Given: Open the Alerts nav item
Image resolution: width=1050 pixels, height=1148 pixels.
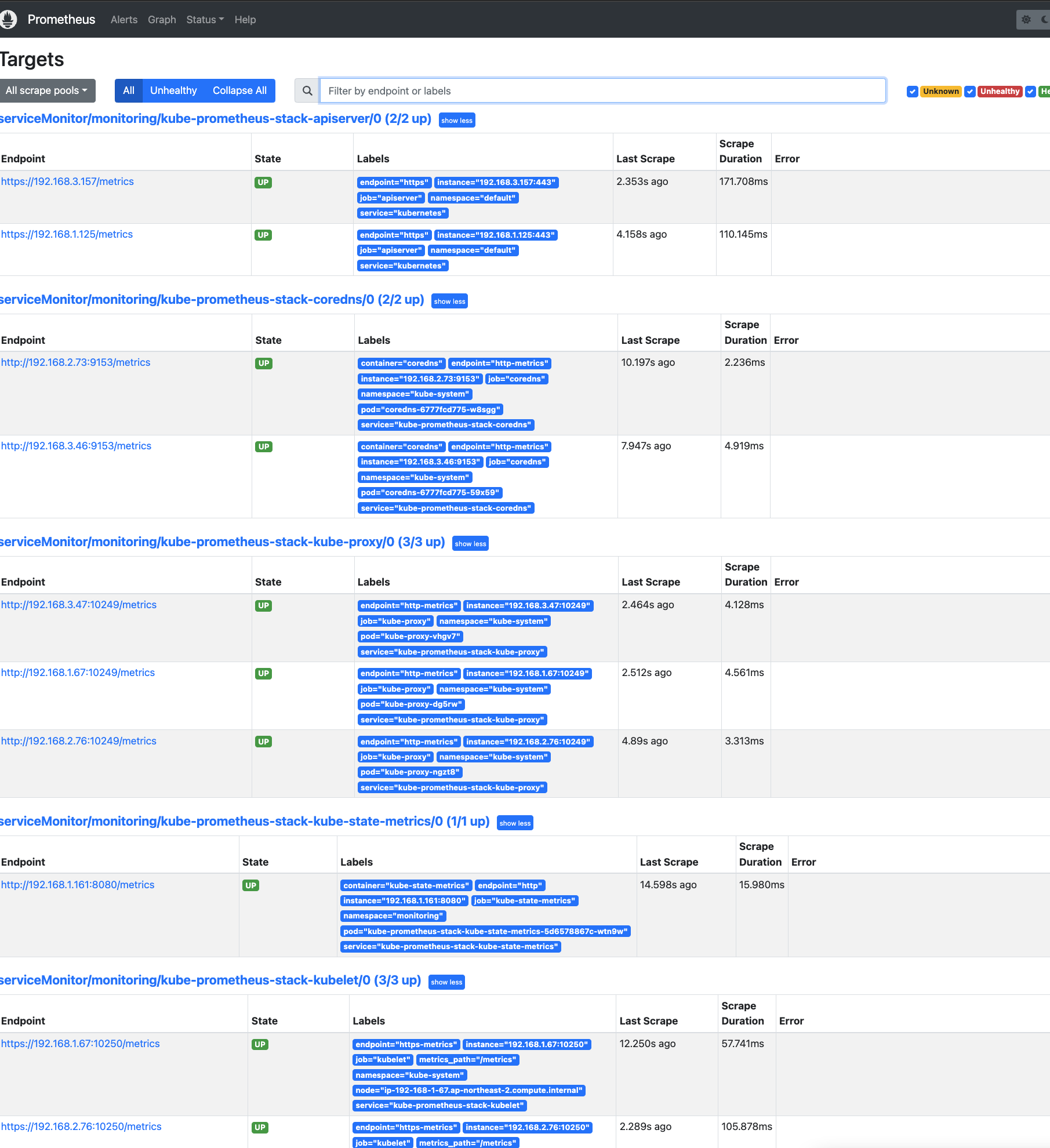Looking at the screenshot, I should (124, 19).
